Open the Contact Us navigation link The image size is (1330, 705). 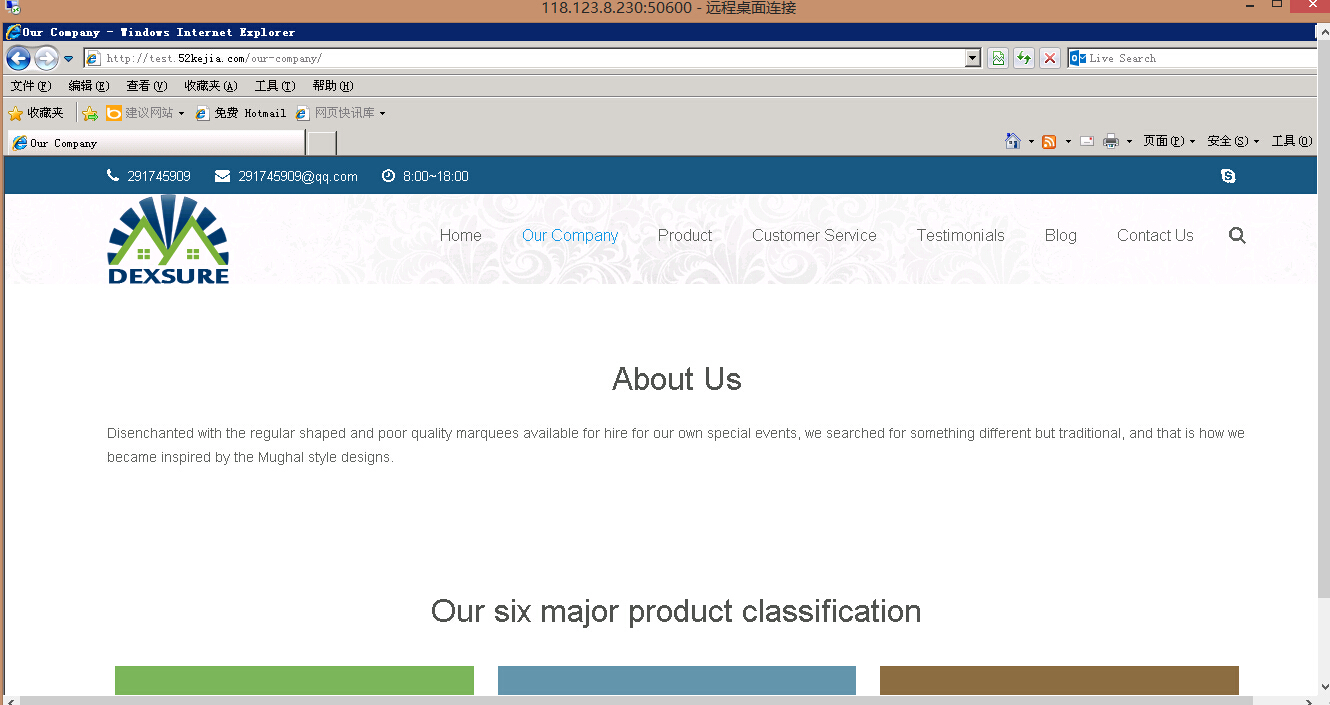click(1155, 236)
